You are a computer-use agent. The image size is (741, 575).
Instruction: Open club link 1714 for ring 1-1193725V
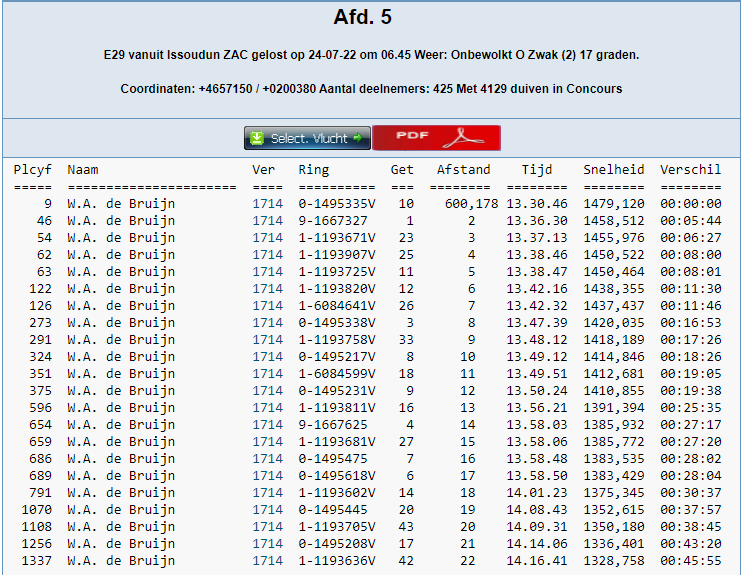267,272
